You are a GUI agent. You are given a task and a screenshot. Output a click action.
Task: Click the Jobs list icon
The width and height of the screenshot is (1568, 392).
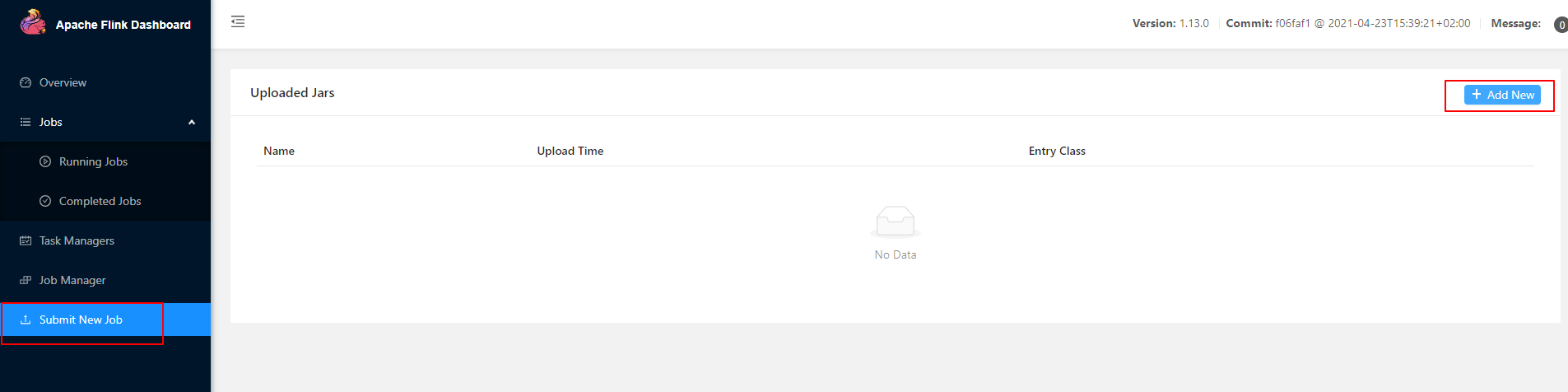[26, 122]
